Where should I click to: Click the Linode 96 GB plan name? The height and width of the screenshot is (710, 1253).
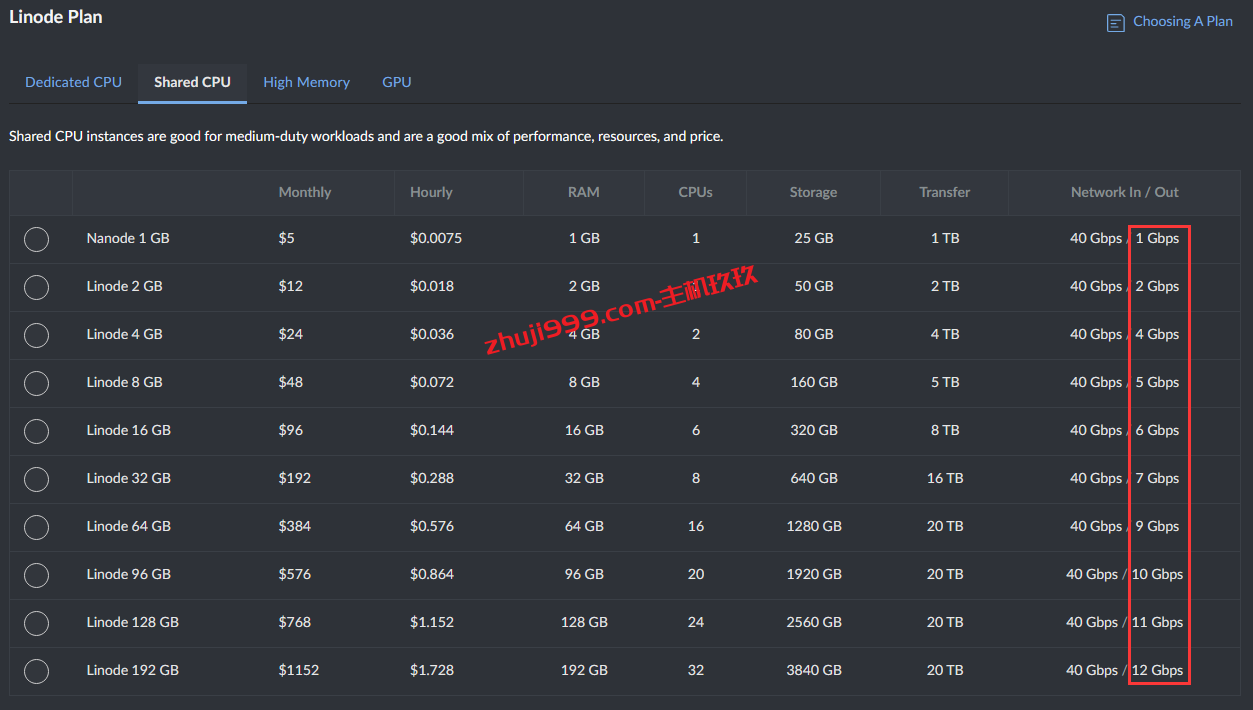pyautogui.click(x=129, y=574)
